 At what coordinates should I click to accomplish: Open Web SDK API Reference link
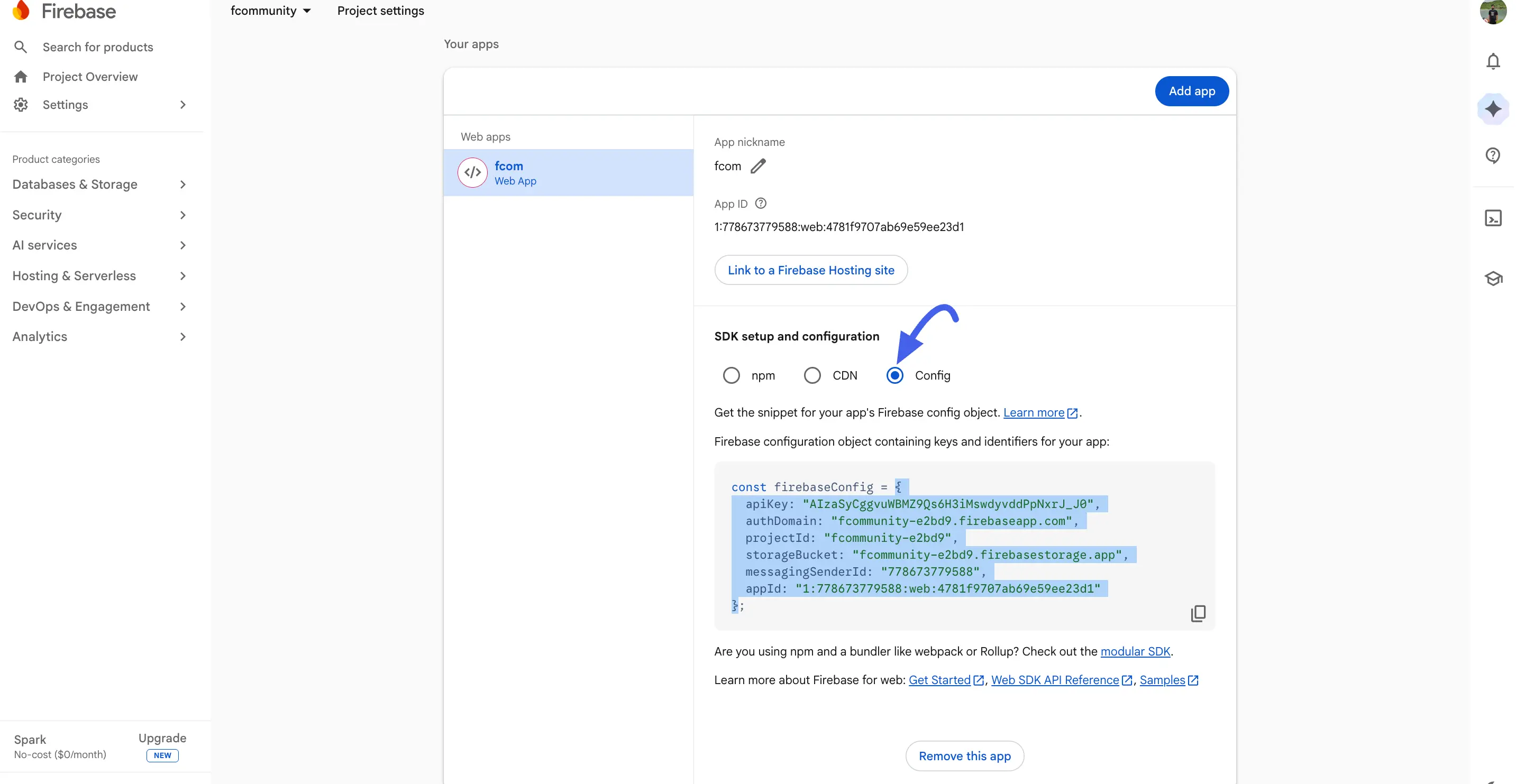1061,680
